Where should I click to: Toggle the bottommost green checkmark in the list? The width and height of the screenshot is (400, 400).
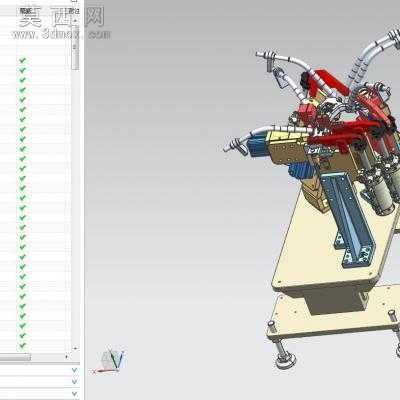[22, 345]
